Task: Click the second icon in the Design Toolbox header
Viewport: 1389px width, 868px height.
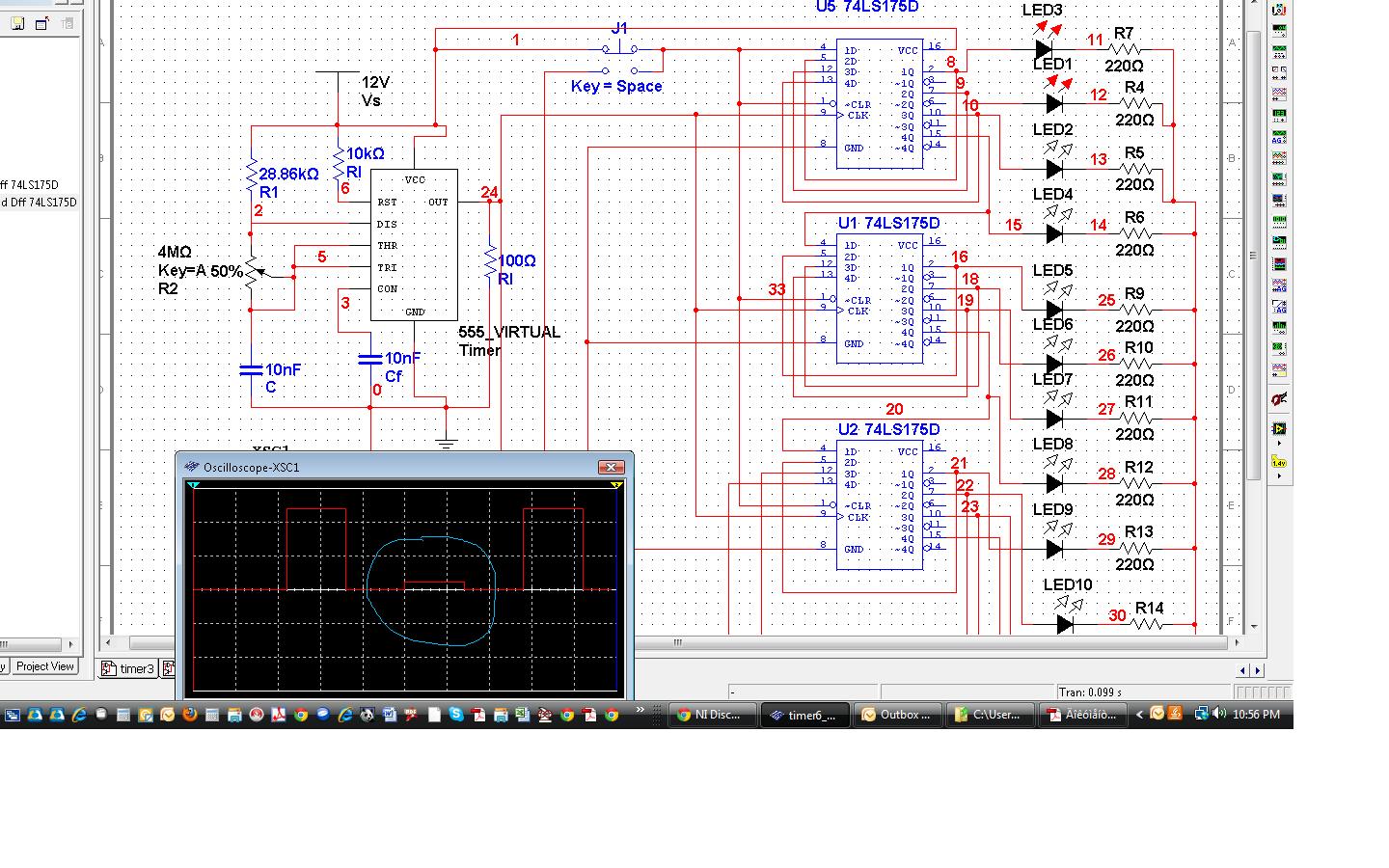Action: (x=41, y=24)
